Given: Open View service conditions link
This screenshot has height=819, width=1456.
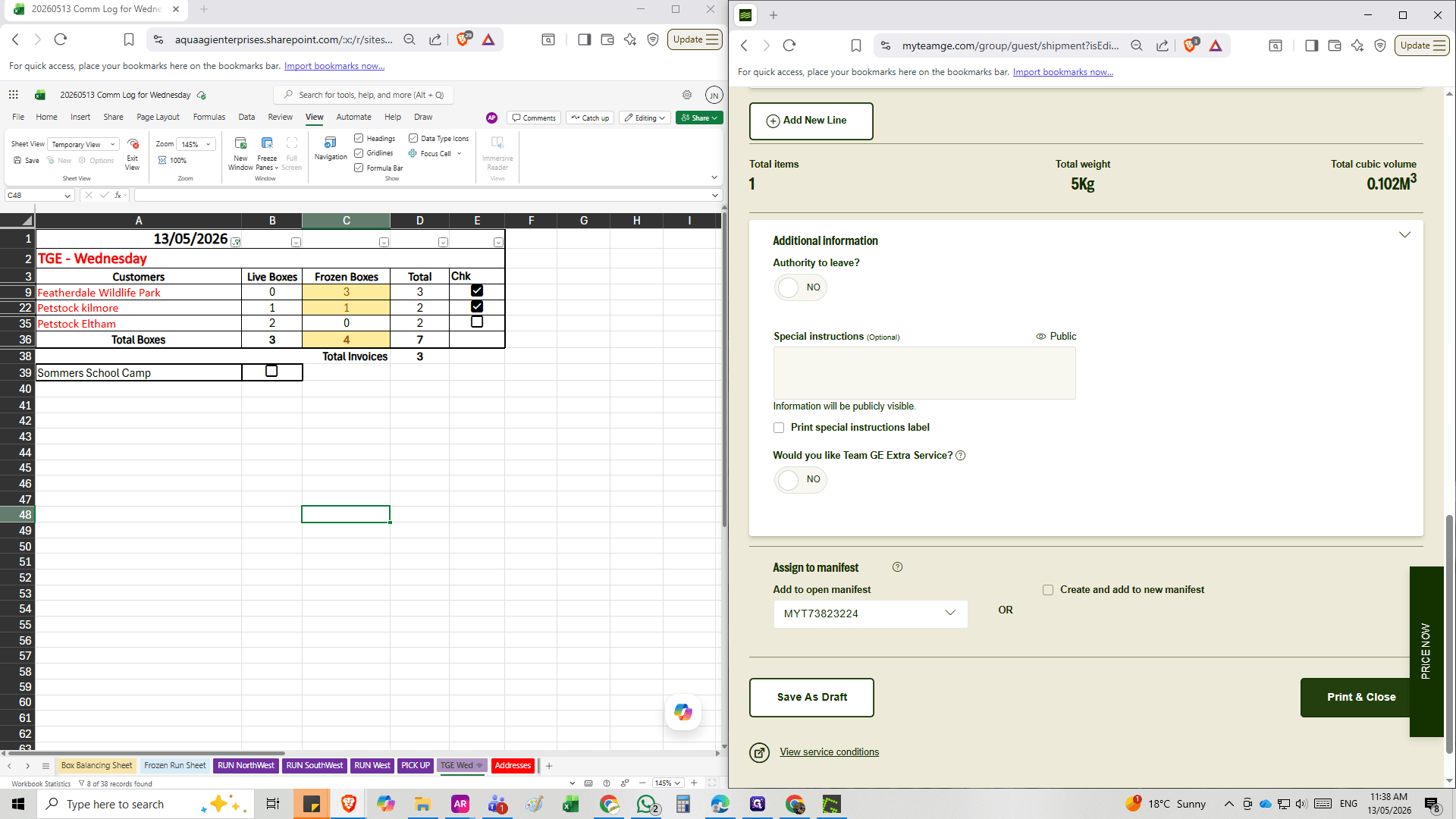Looking at the screenshot, I should click(x=829, y=752).
